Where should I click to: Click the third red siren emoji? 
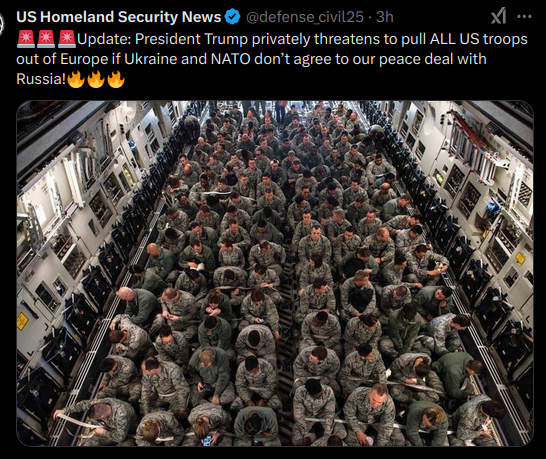point(67,39)
